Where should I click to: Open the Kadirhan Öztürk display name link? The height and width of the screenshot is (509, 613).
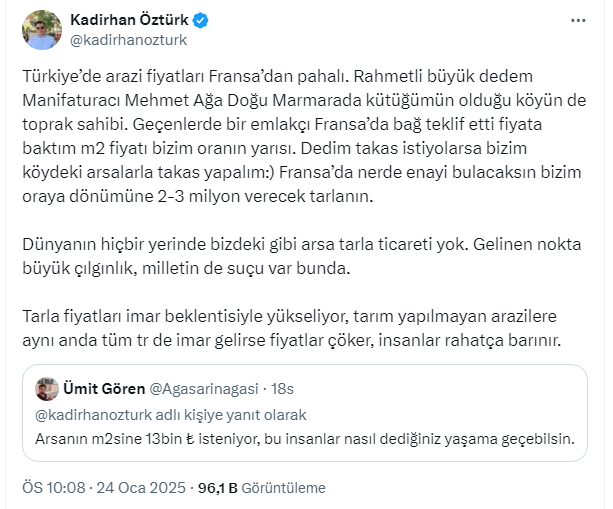click(x=131, y=20)
